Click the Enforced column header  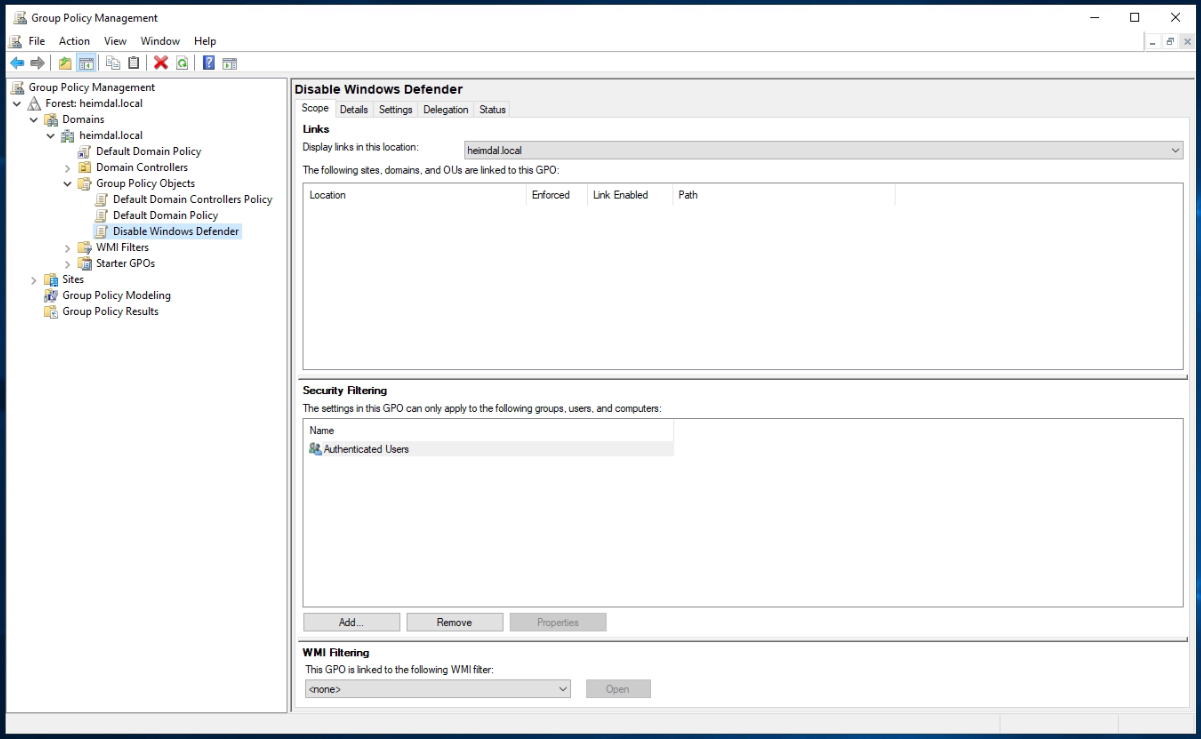[556, 195]
